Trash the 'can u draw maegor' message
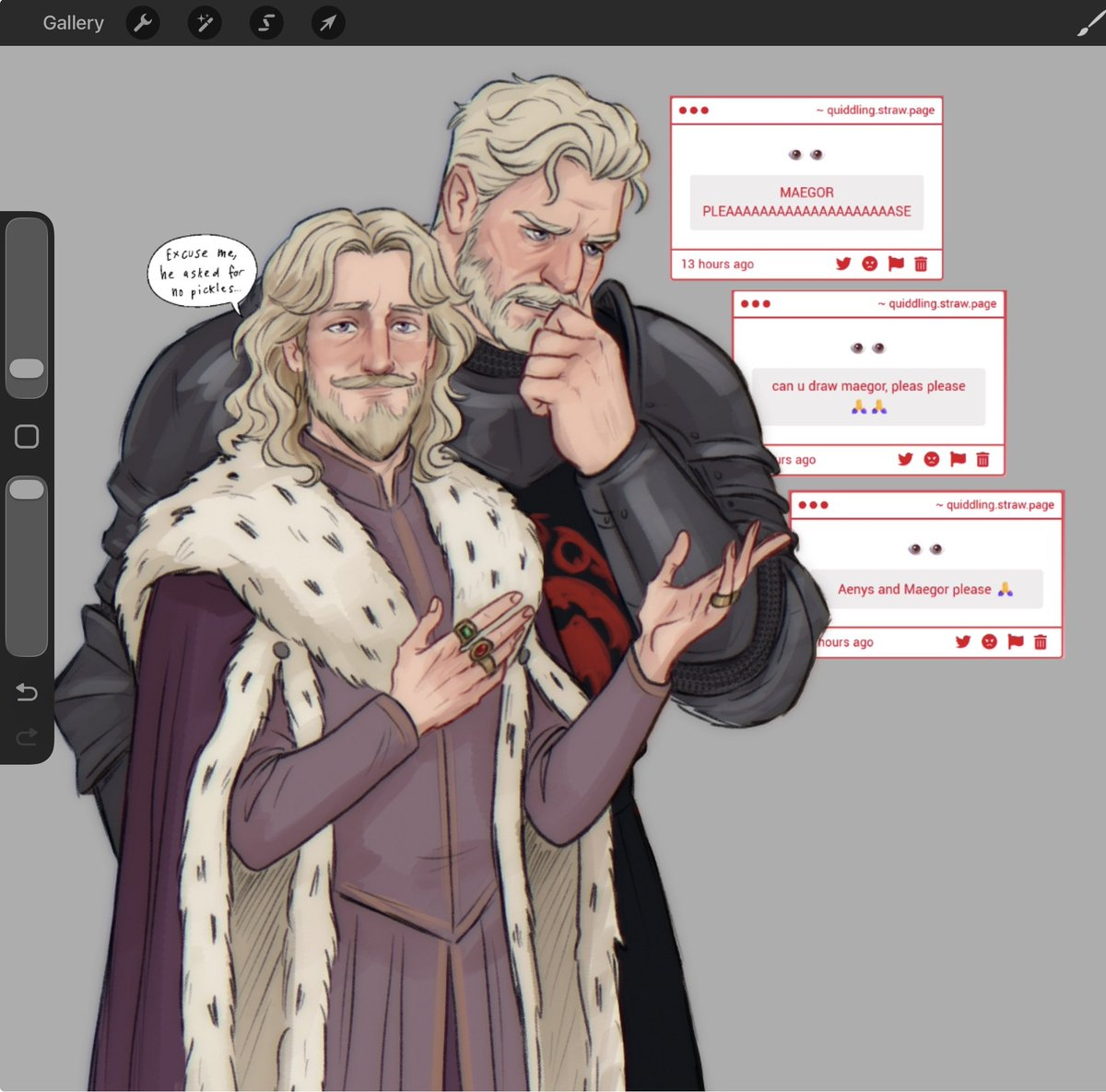 pyautogui.click(x=982, y=459)
